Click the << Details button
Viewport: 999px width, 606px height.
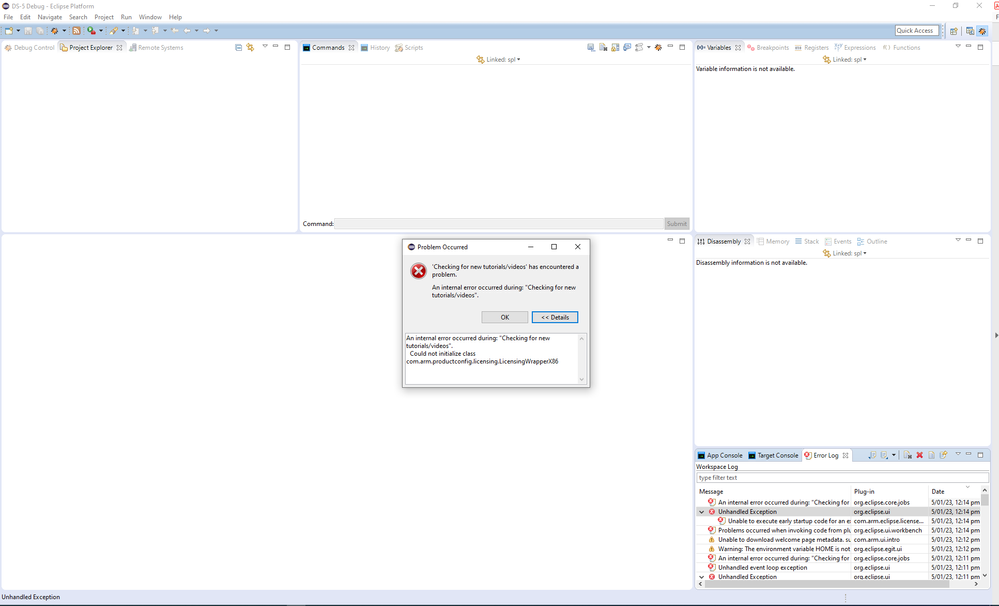[555, 317]
